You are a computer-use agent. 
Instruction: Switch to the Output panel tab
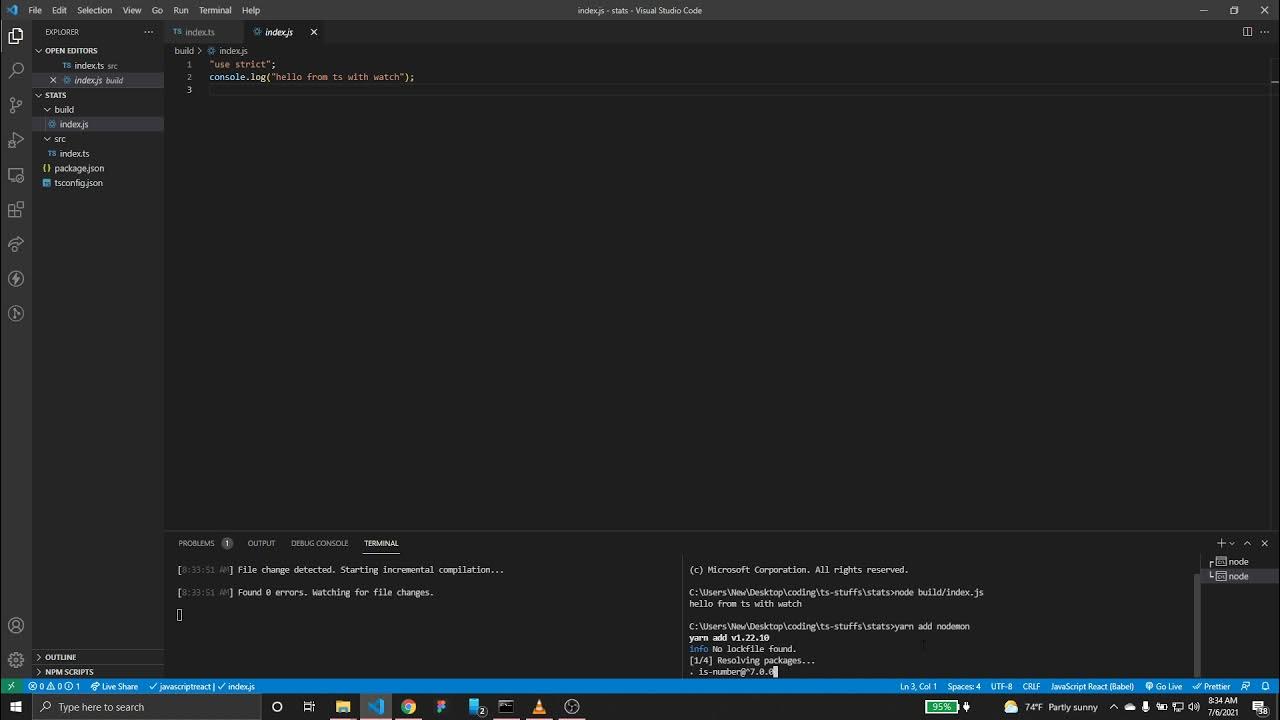click(x=261, y=543)
